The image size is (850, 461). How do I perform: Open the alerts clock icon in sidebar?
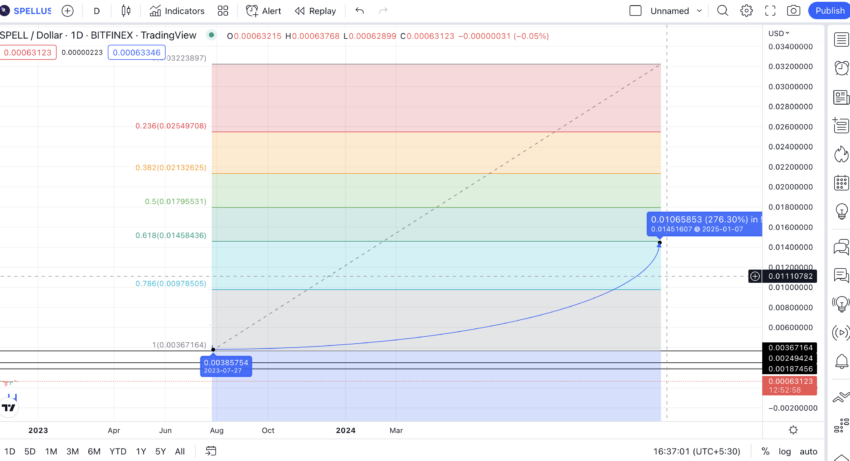[841, 68]
